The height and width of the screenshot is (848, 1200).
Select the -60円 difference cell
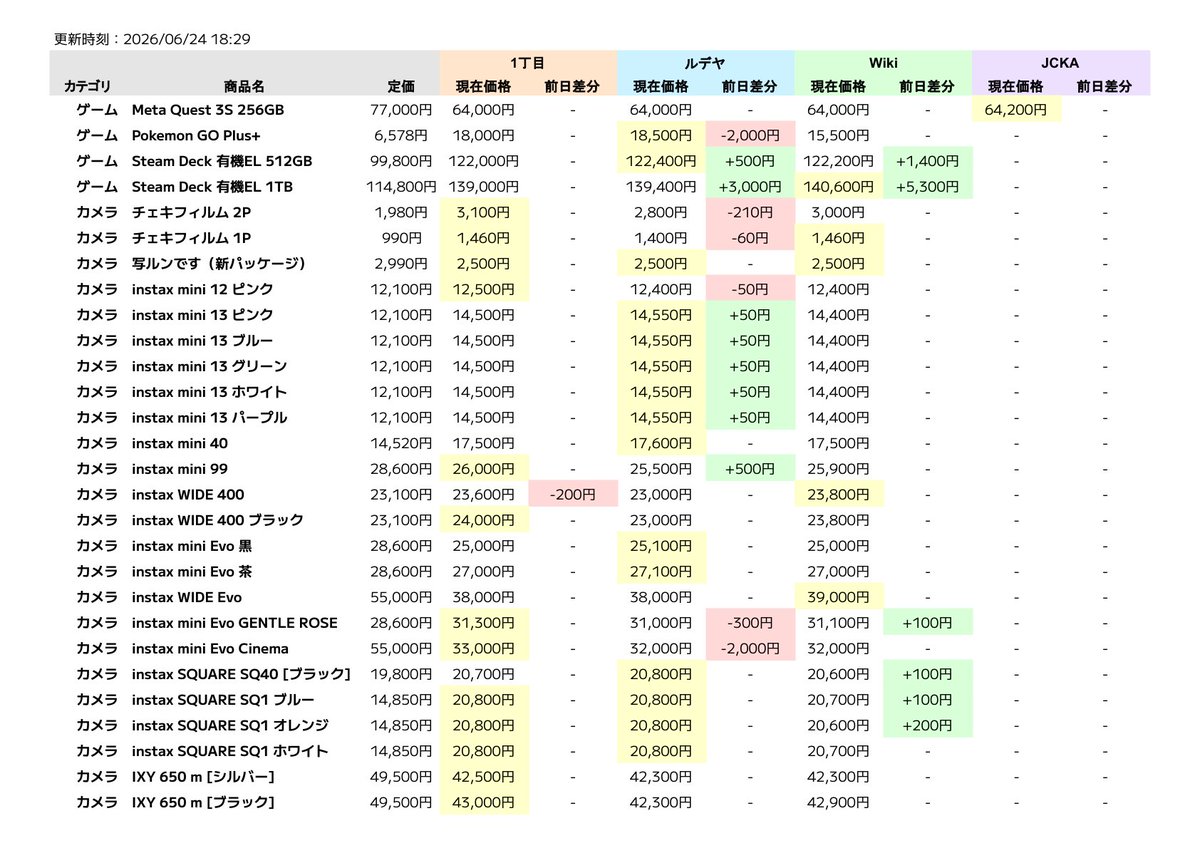tap(750, 238)
